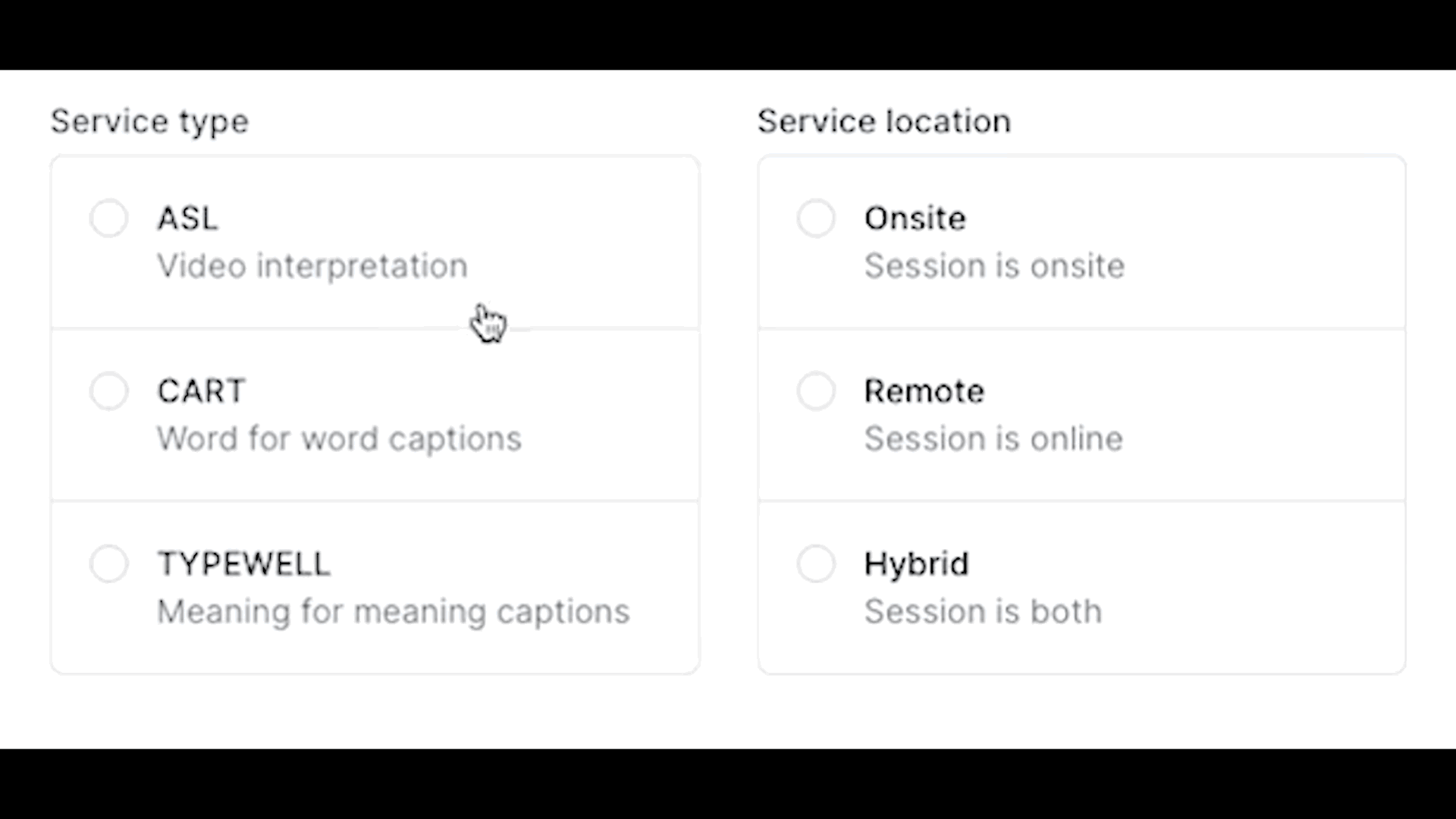
Task: Click the Service type heading
Action: (x=149, y=122)
